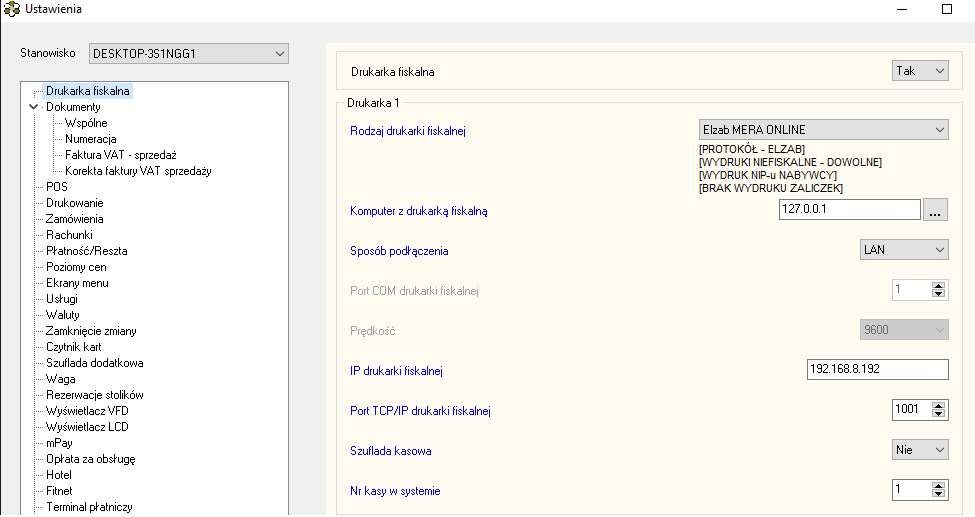Increase Nr kasy w systemie value
Image resolution: width=975 pixels, height=517 pixels.
point(938,485)
